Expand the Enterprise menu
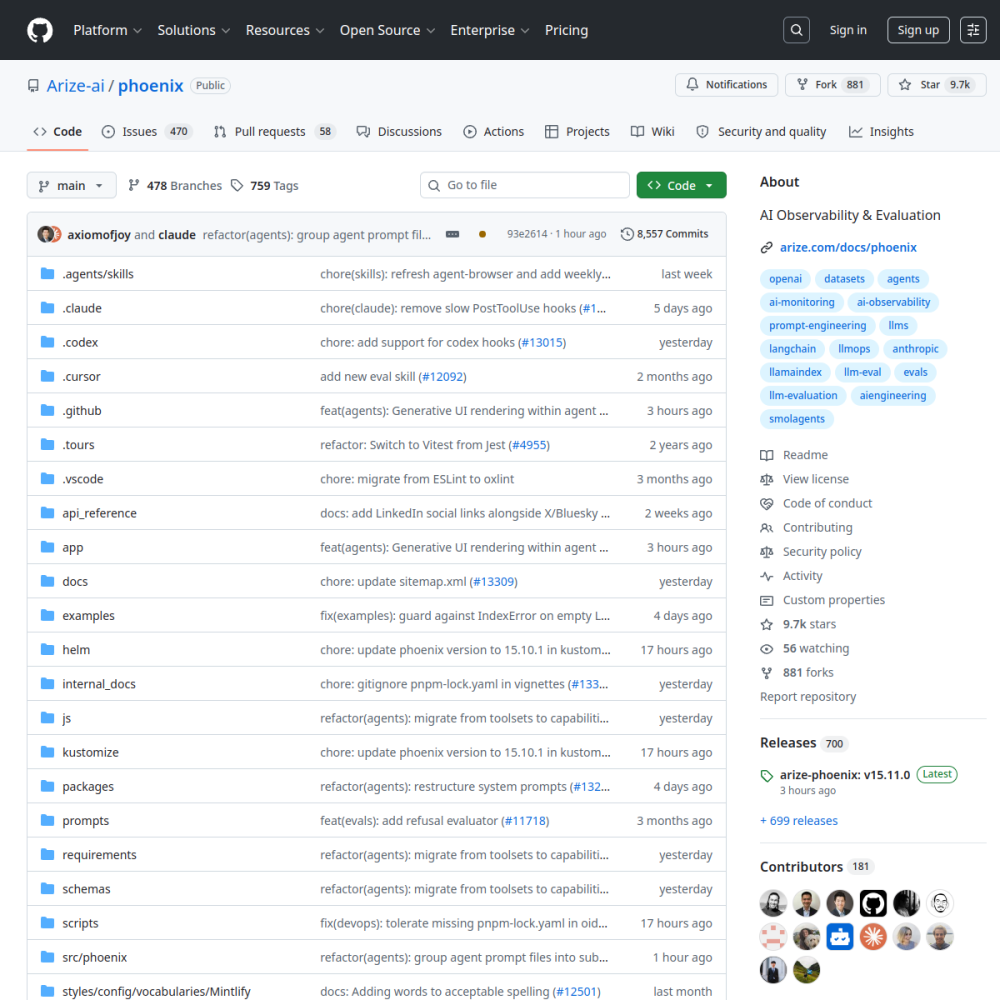Screen dimensions: 1000x1000 pos(489,30)
